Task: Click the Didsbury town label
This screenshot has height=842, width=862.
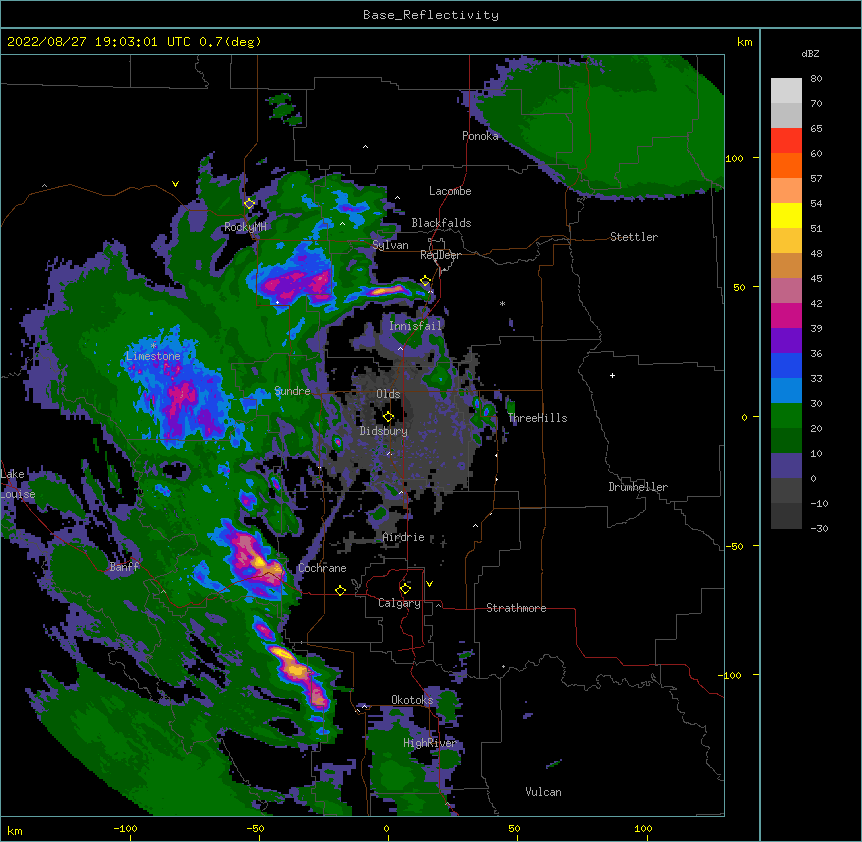Action: click(384, 431)
